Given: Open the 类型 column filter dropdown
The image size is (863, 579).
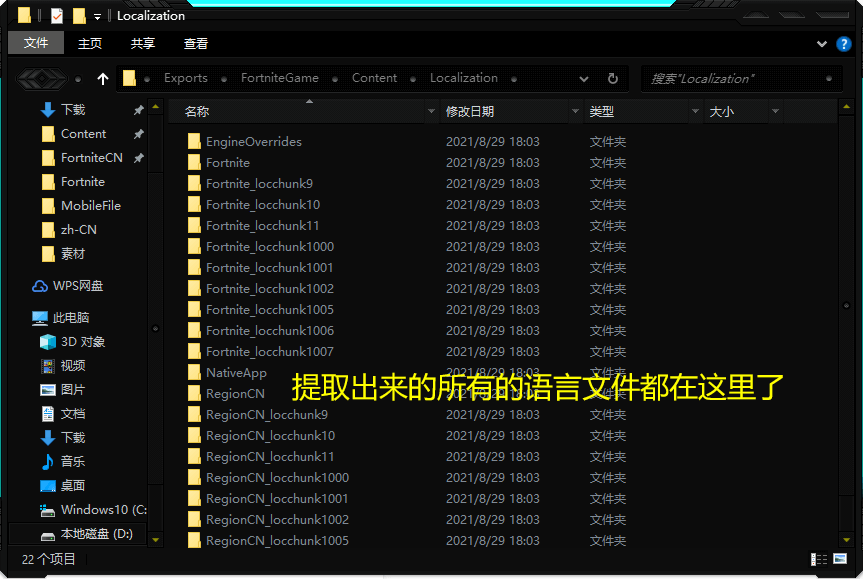Looking at the screenshot, I should [695, 112].
